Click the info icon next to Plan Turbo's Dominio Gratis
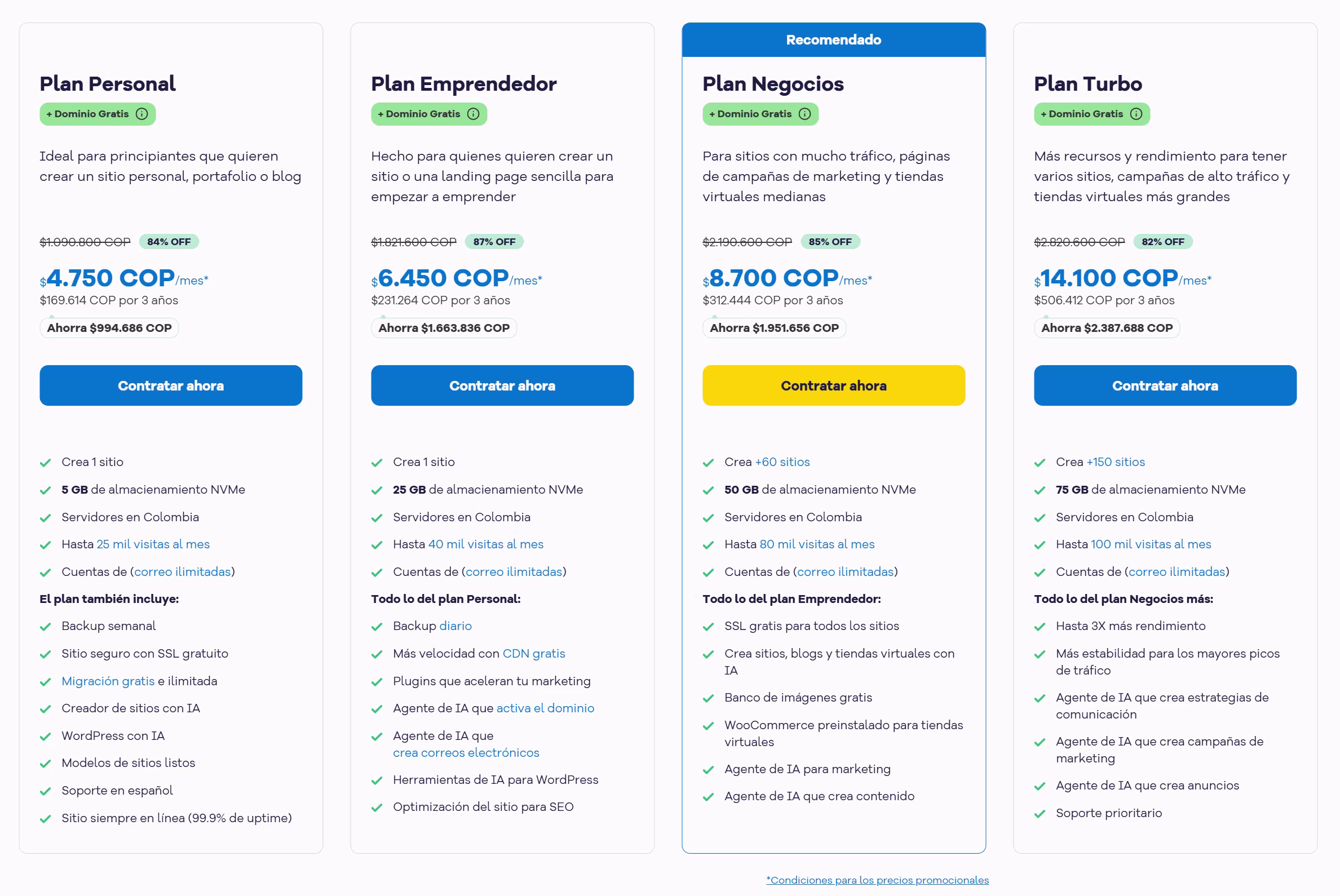Screen dimensions: 1340x896 point(1136,114)
